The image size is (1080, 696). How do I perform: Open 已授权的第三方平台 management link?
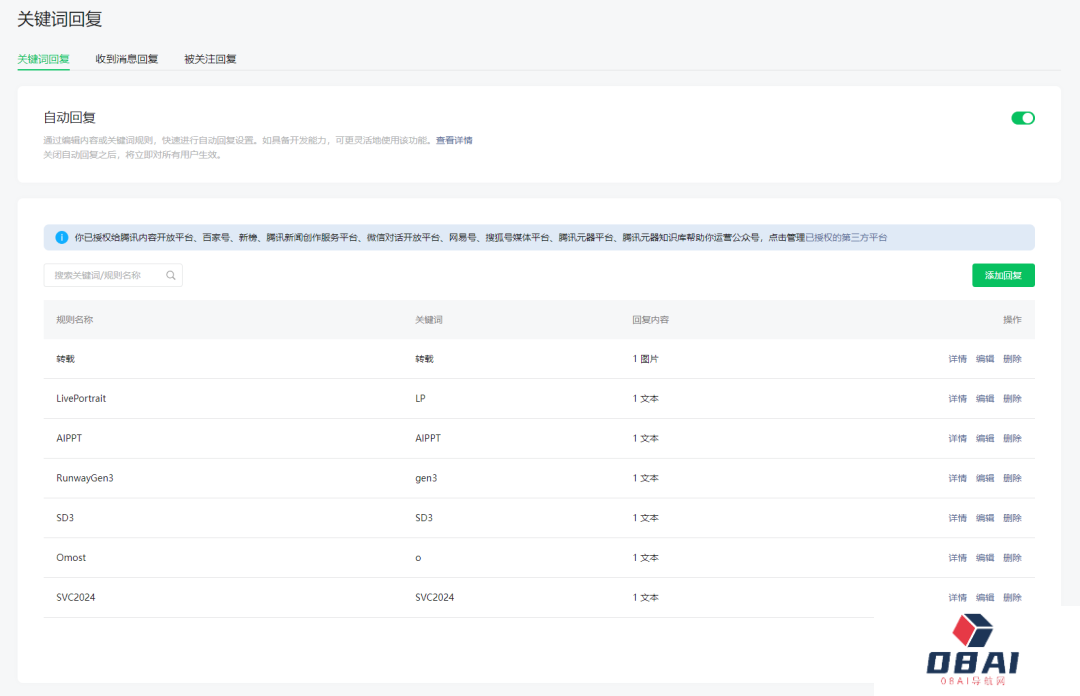[x=846, y=238]
